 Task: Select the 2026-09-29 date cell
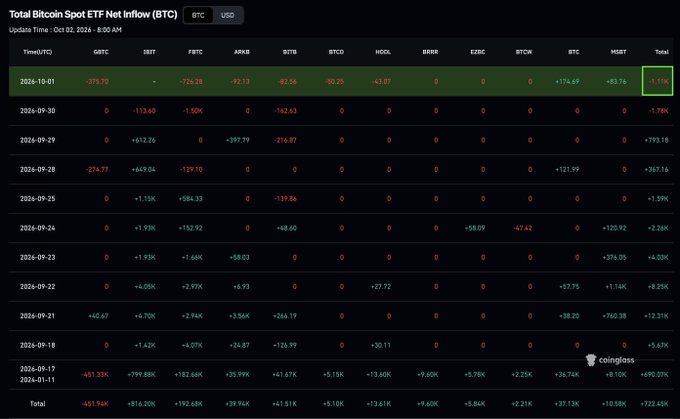pos(38,141)
